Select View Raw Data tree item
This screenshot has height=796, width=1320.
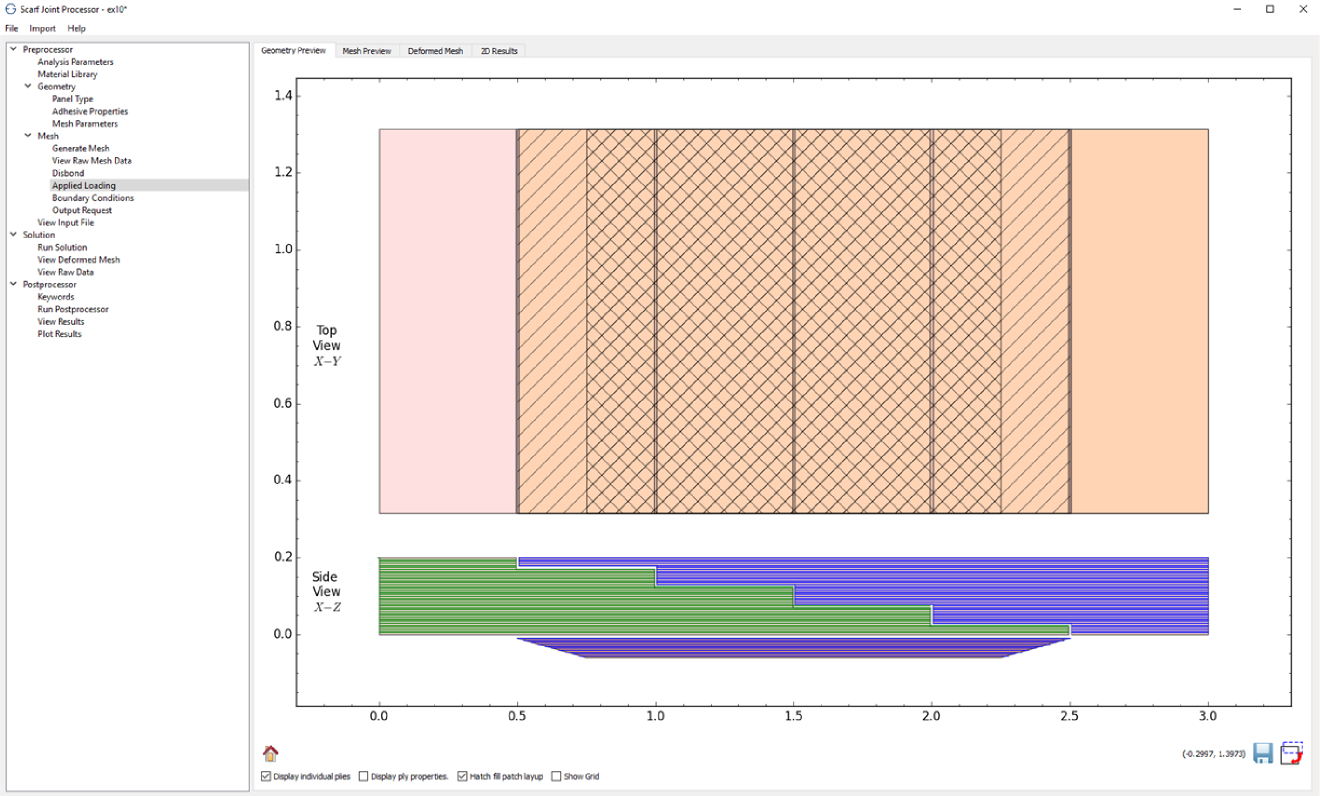point(66,272)
